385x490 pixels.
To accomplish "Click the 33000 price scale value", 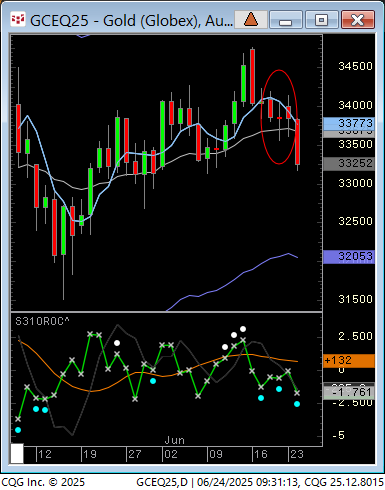I will (x=355, y=183).
